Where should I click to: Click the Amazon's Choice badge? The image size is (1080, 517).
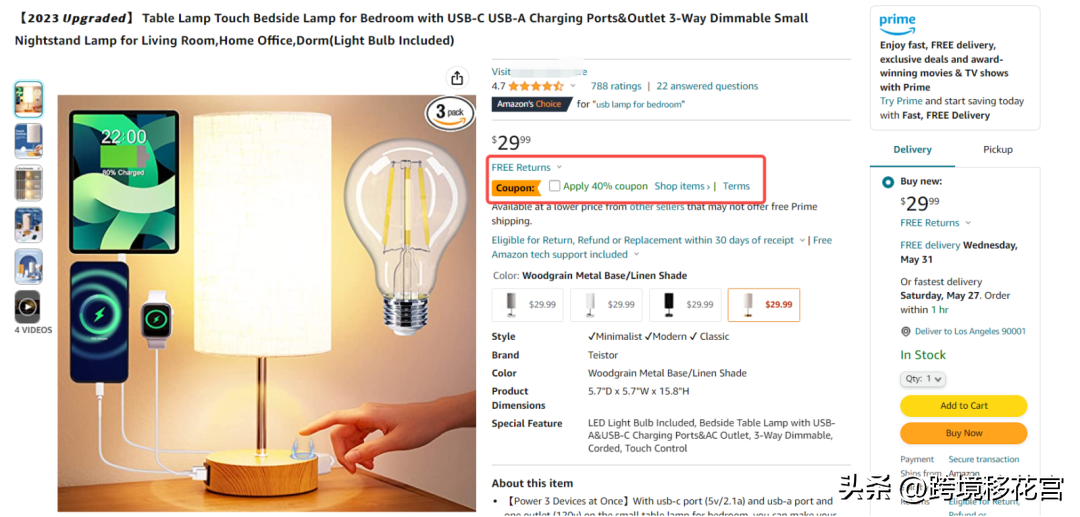click(x=531, y=104)
